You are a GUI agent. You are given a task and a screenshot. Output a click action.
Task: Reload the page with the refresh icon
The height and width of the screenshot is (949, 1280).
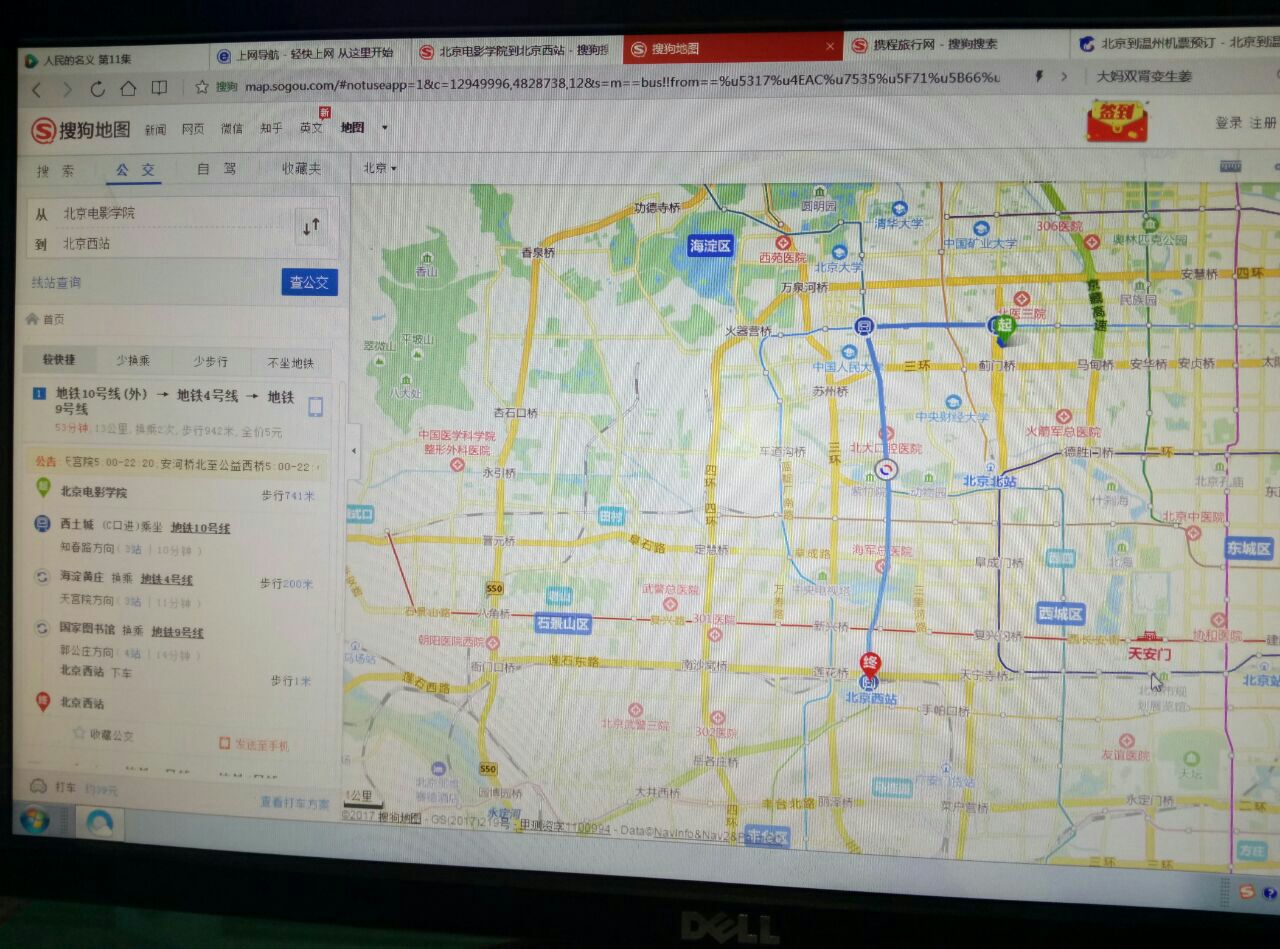98,88
